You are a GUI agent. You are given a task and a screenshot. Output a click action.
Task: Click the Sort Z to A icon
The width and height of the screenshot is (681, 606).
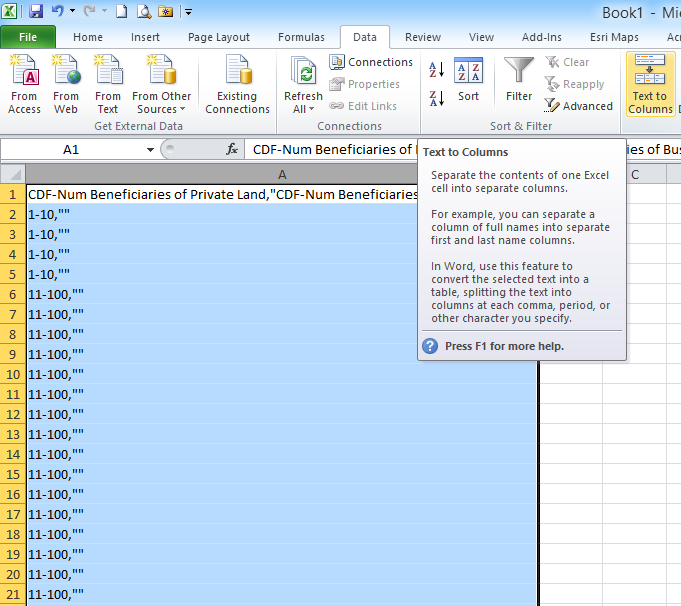pos(436,98)
